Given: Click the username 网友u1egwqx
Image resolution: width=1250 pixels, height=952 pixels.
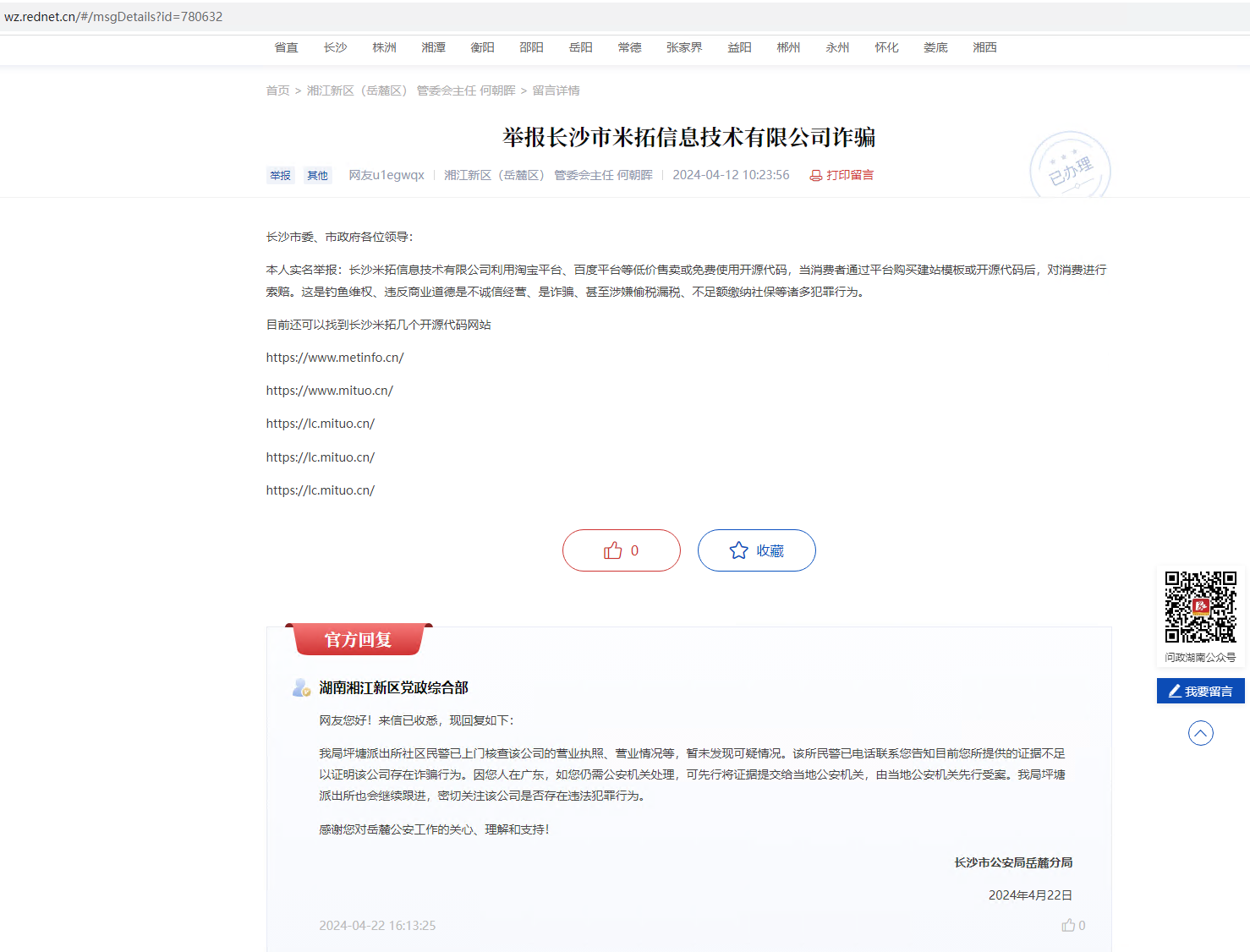Looking at the screenshot, I should tap(387, 175).
